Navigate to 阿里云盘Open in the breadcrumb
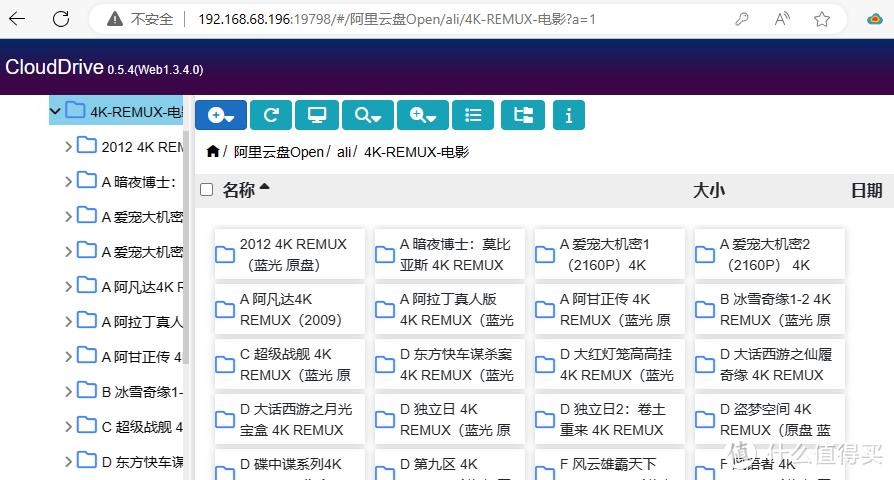The width and height of the screenshot is (894, 480). 279,152
